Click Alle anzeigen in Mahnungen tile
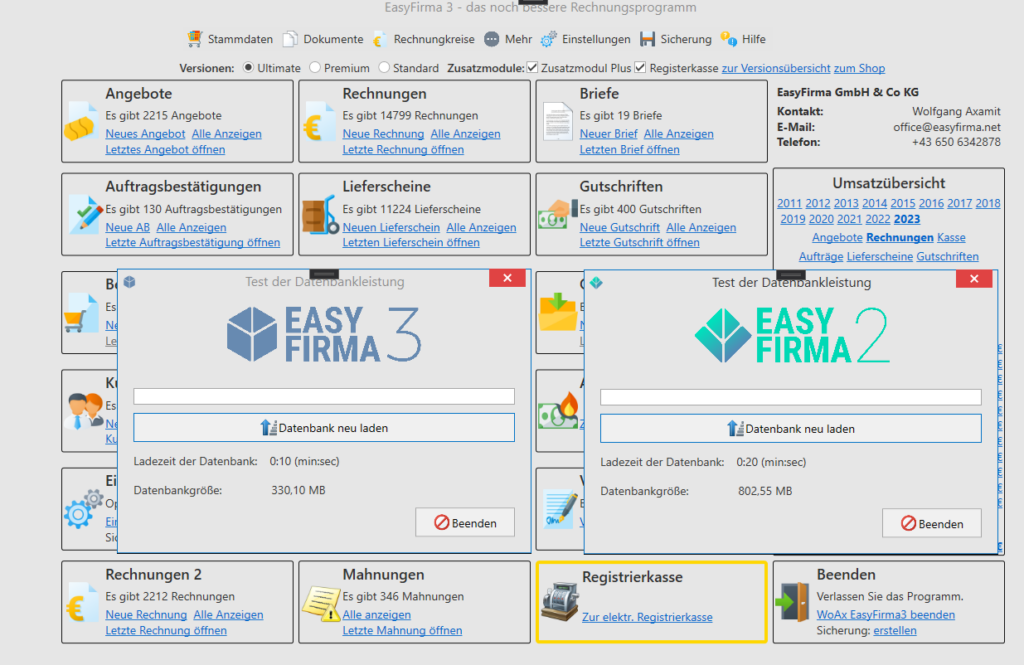This screenshot has width=1024, height=665. click(377, 615)
